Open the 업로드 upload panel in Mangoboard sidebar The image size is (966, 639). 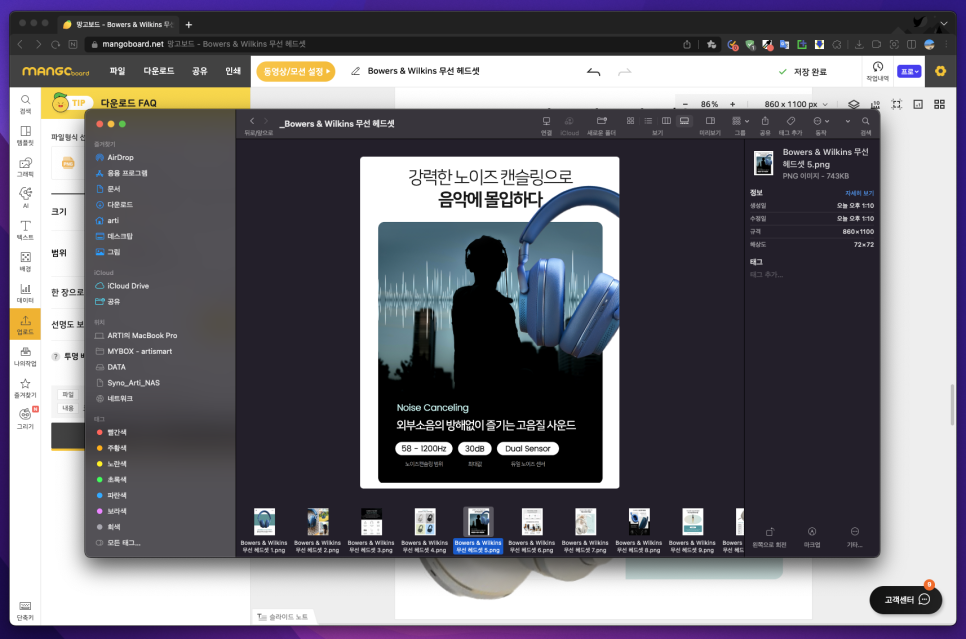(x=25, y=324)
